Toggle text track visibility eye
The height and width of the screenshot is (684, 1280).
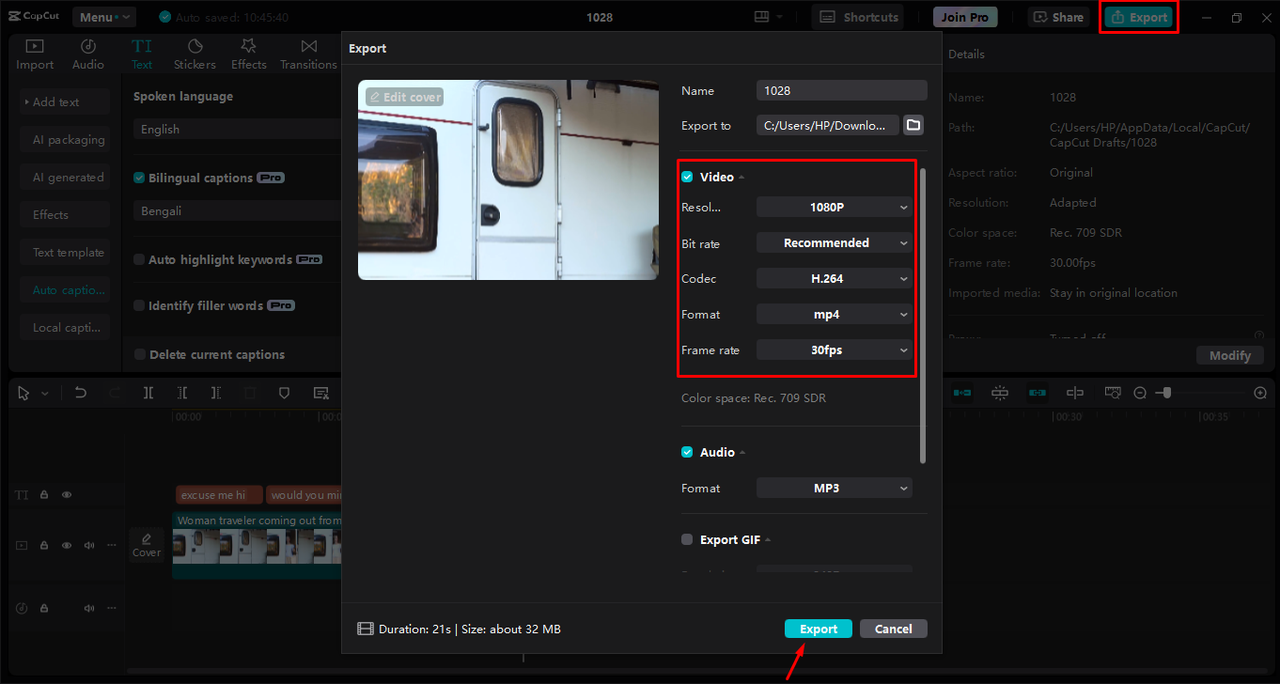[67, 495]
